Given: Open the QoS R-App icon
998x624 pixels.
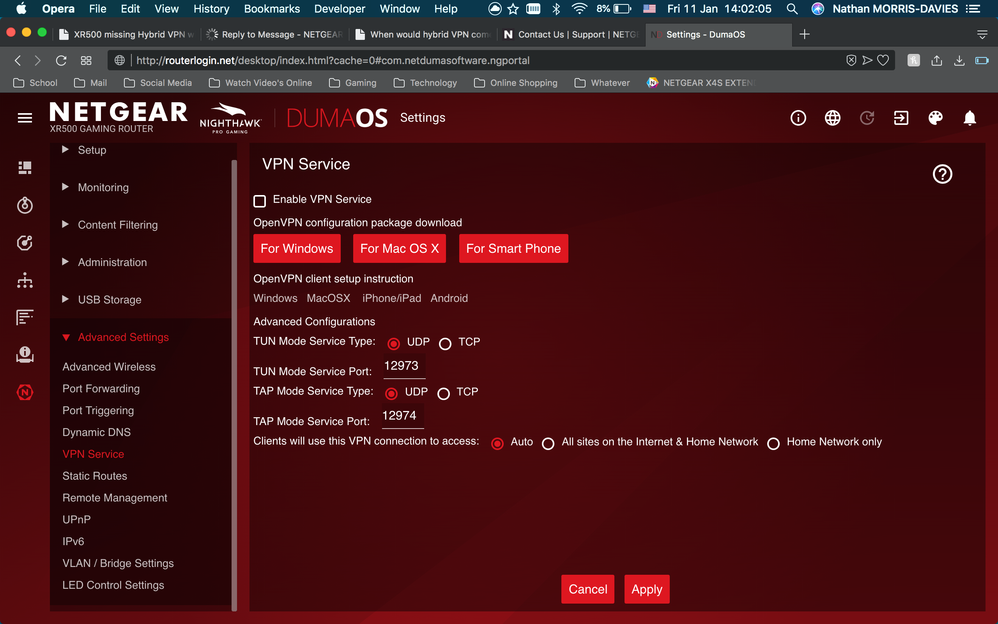Looking at the screenshot, I should tap(25, 242).
